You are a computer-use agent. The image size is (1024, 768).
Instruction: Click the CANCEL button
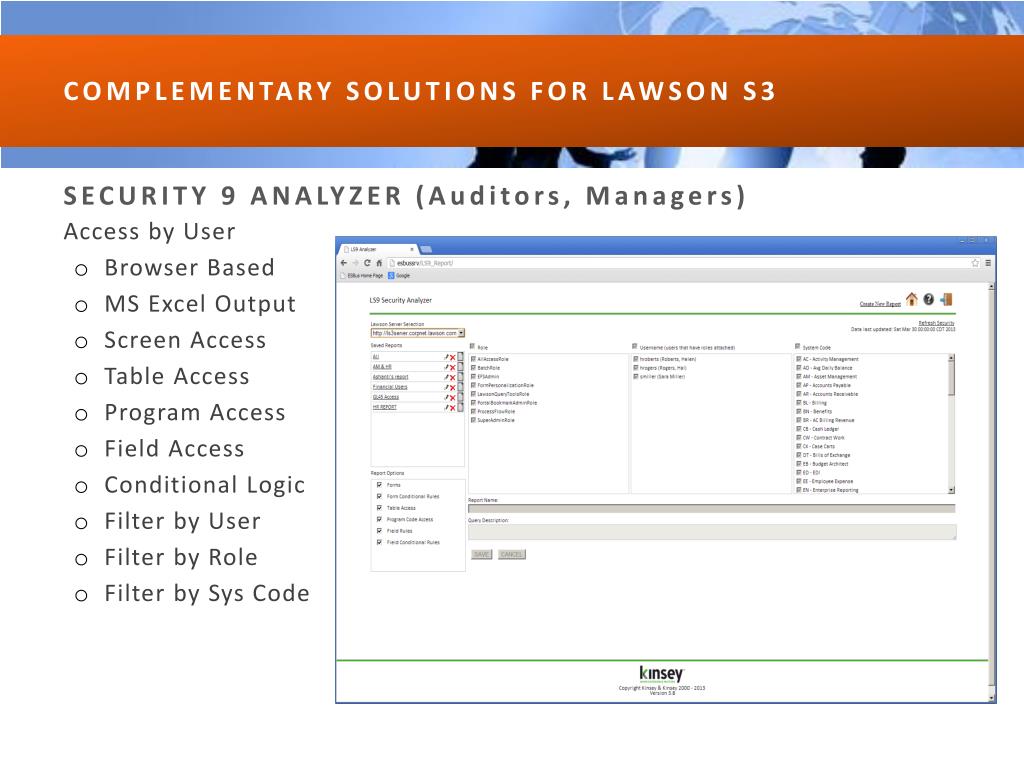[x=511, y=554]
